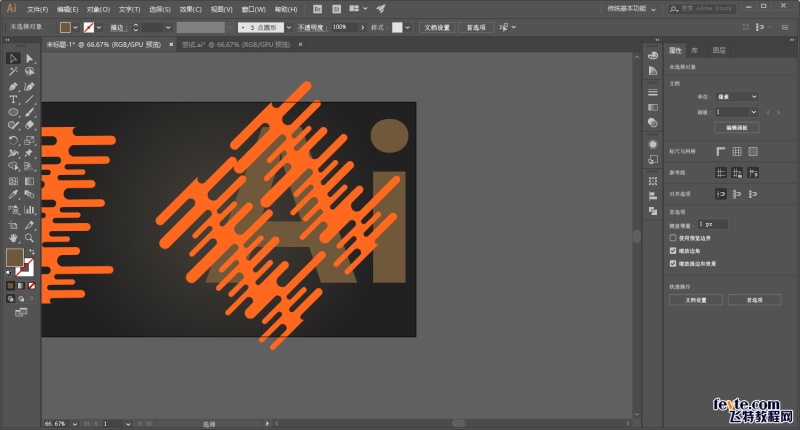Viewport: 800px width, 430px height.
Task: Activate the Zoom tool
Action: [x=30, y=238]
